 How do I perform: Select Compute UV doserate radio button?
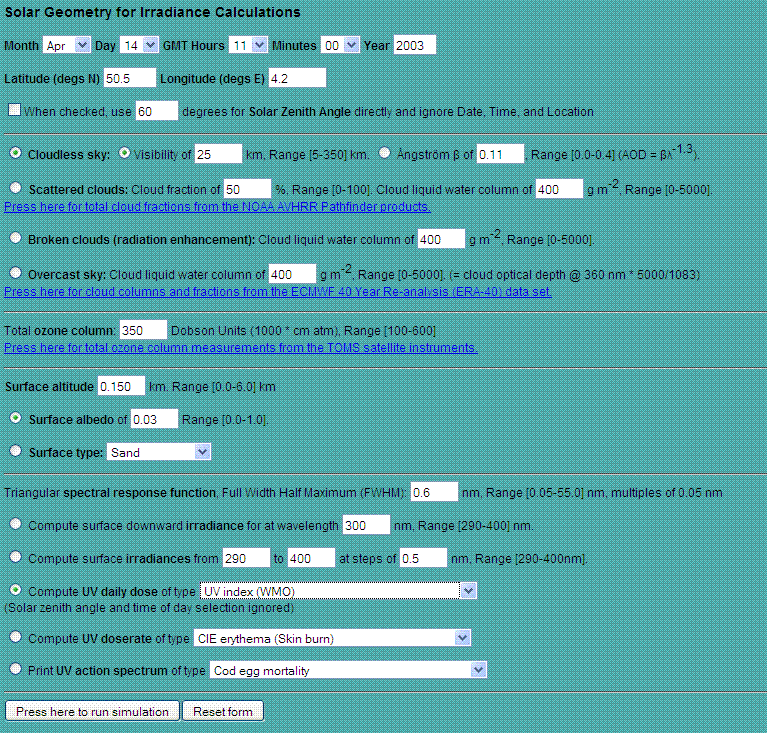pyautogui.click(x=15, y=638)
